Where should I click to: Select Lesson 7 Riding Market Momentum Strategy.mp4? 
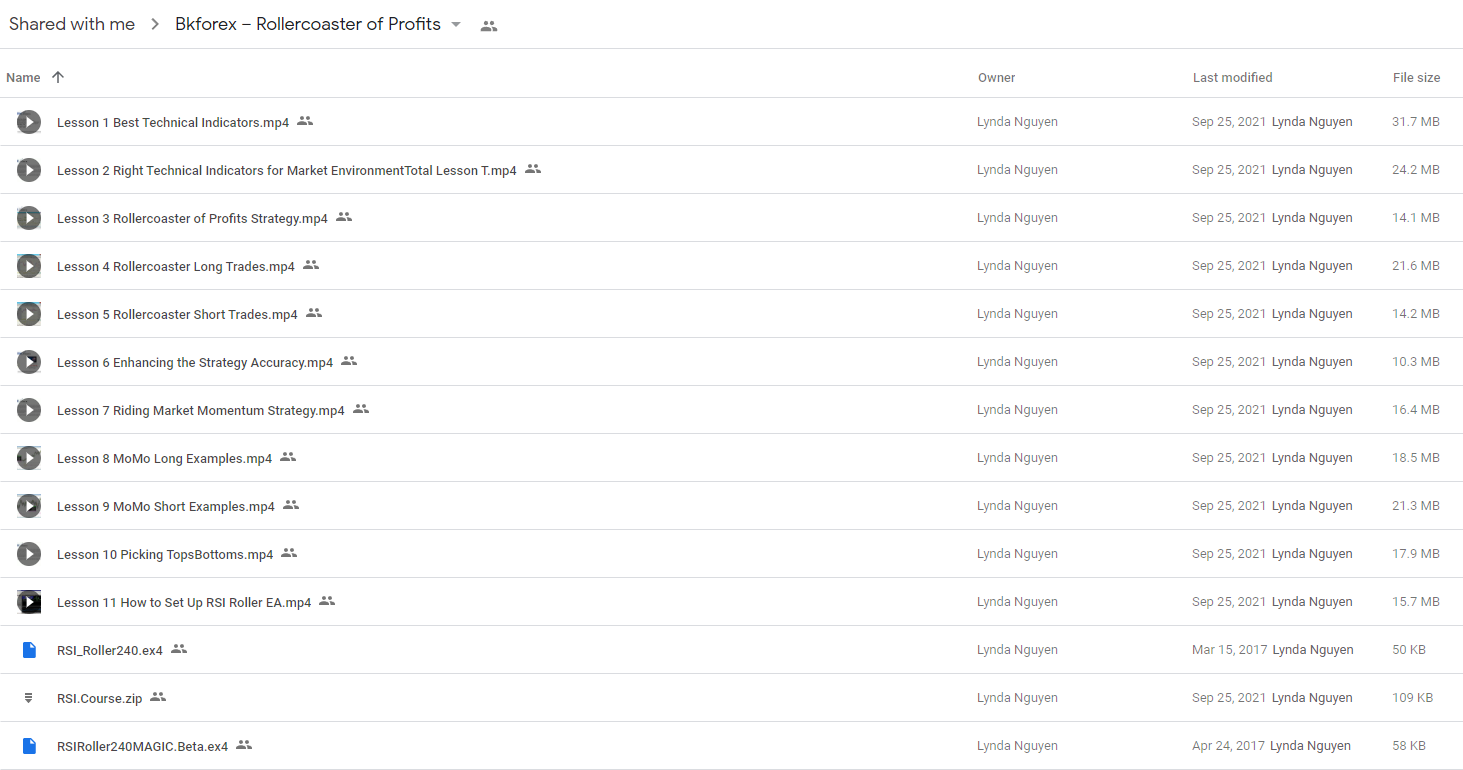pos(201,410)
